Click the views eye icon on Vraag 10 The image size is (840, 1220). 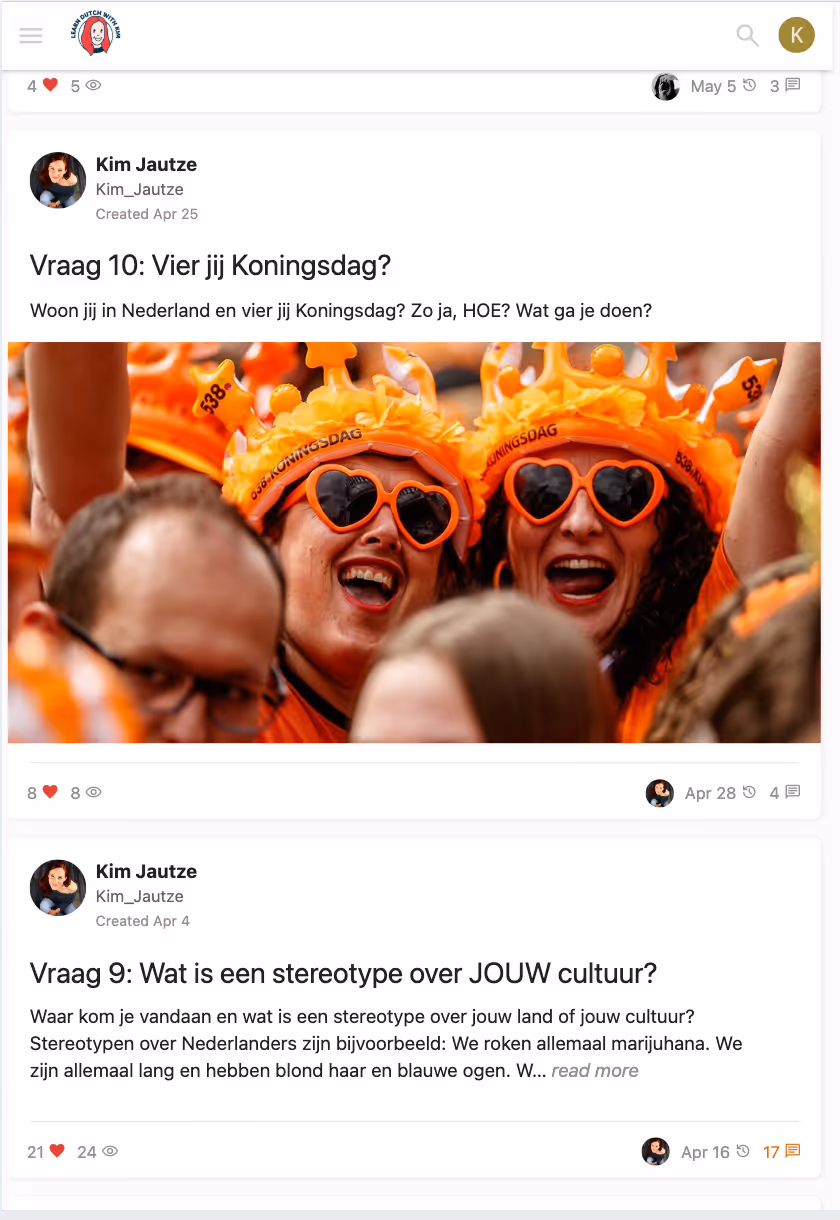point(94,792)
